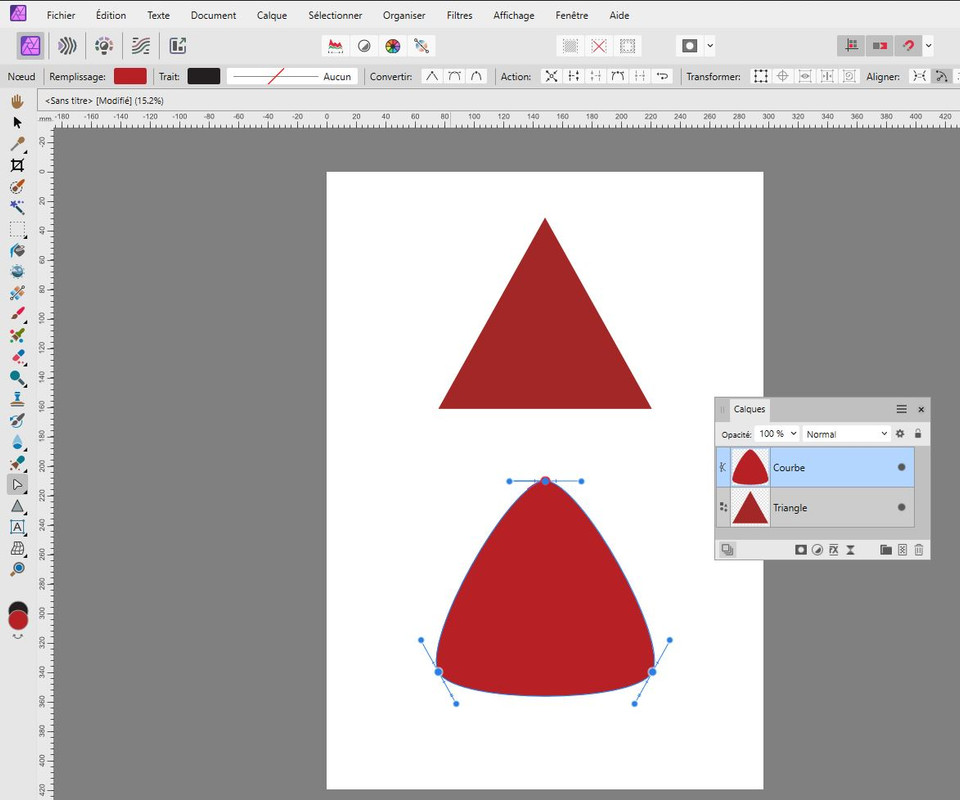Select the Hand view tool
This screenshot has width=960, height=800.
pyautogui.click(x=17, y=101)
